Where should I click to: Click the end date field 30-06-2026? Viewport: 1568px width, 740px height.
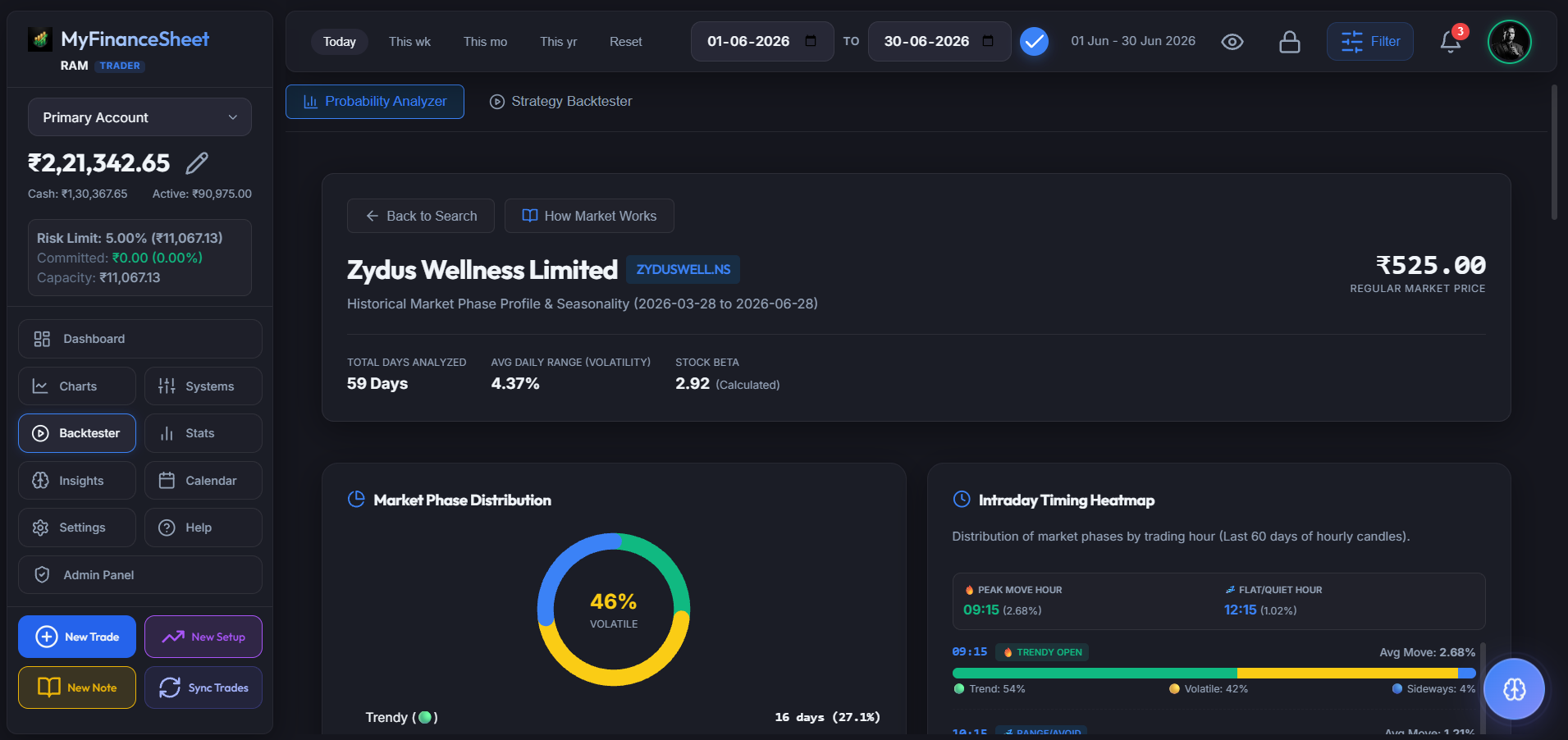tap(939, 41)
